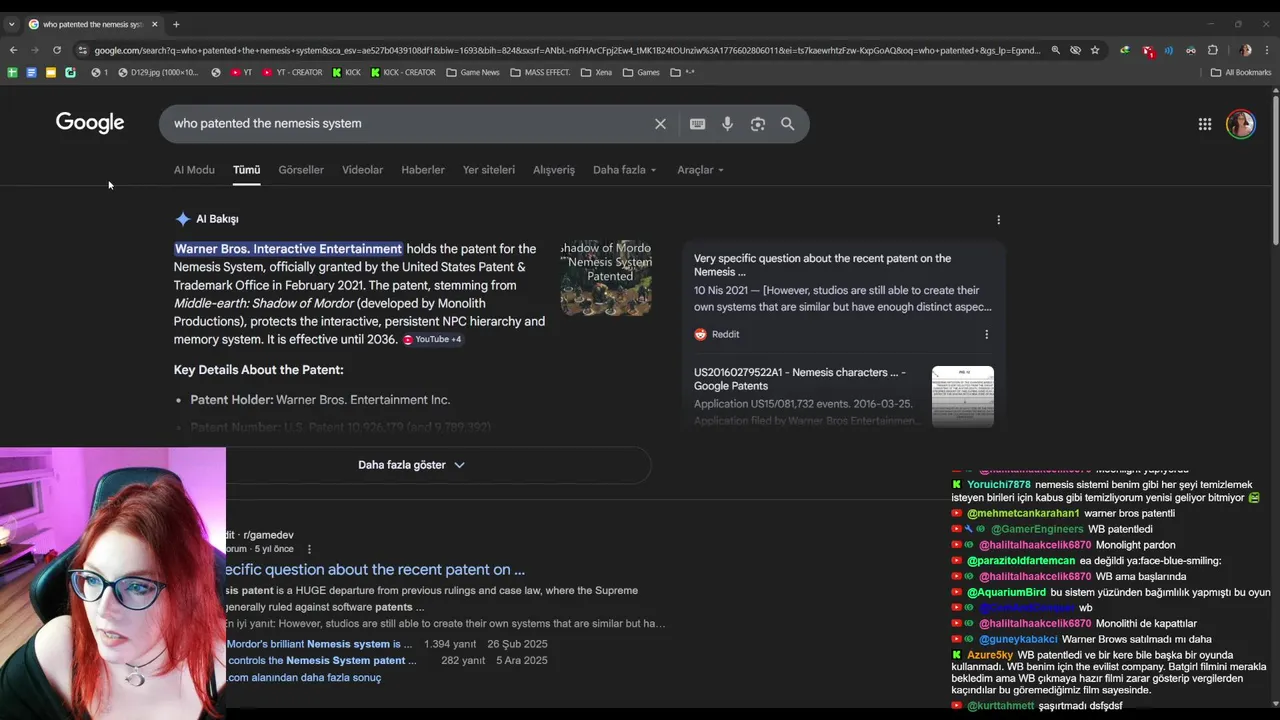Reload the current page

point(57,50)
